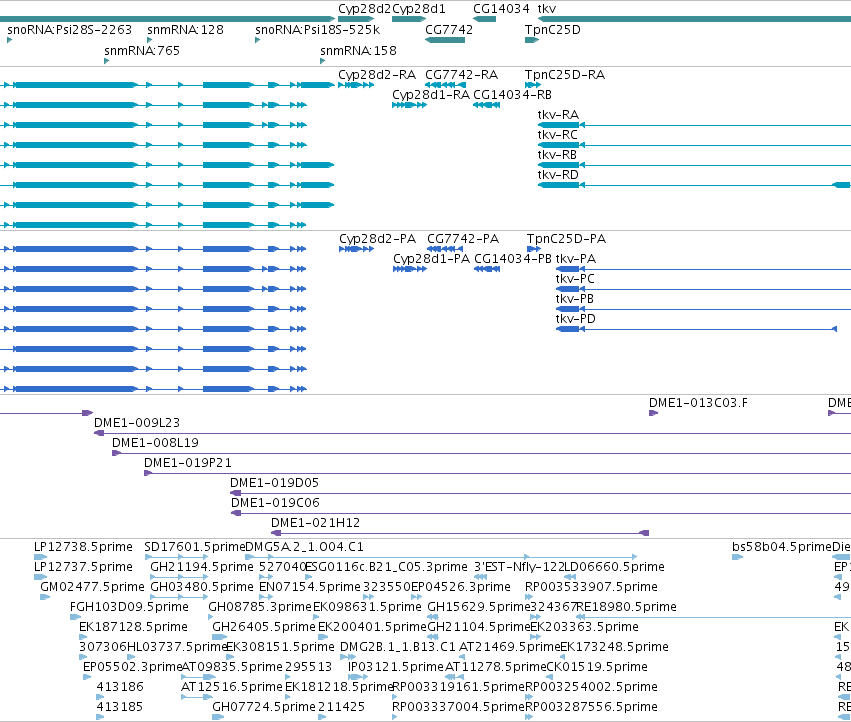Click the DME1-019P21 clone

(x=187, y=463)
